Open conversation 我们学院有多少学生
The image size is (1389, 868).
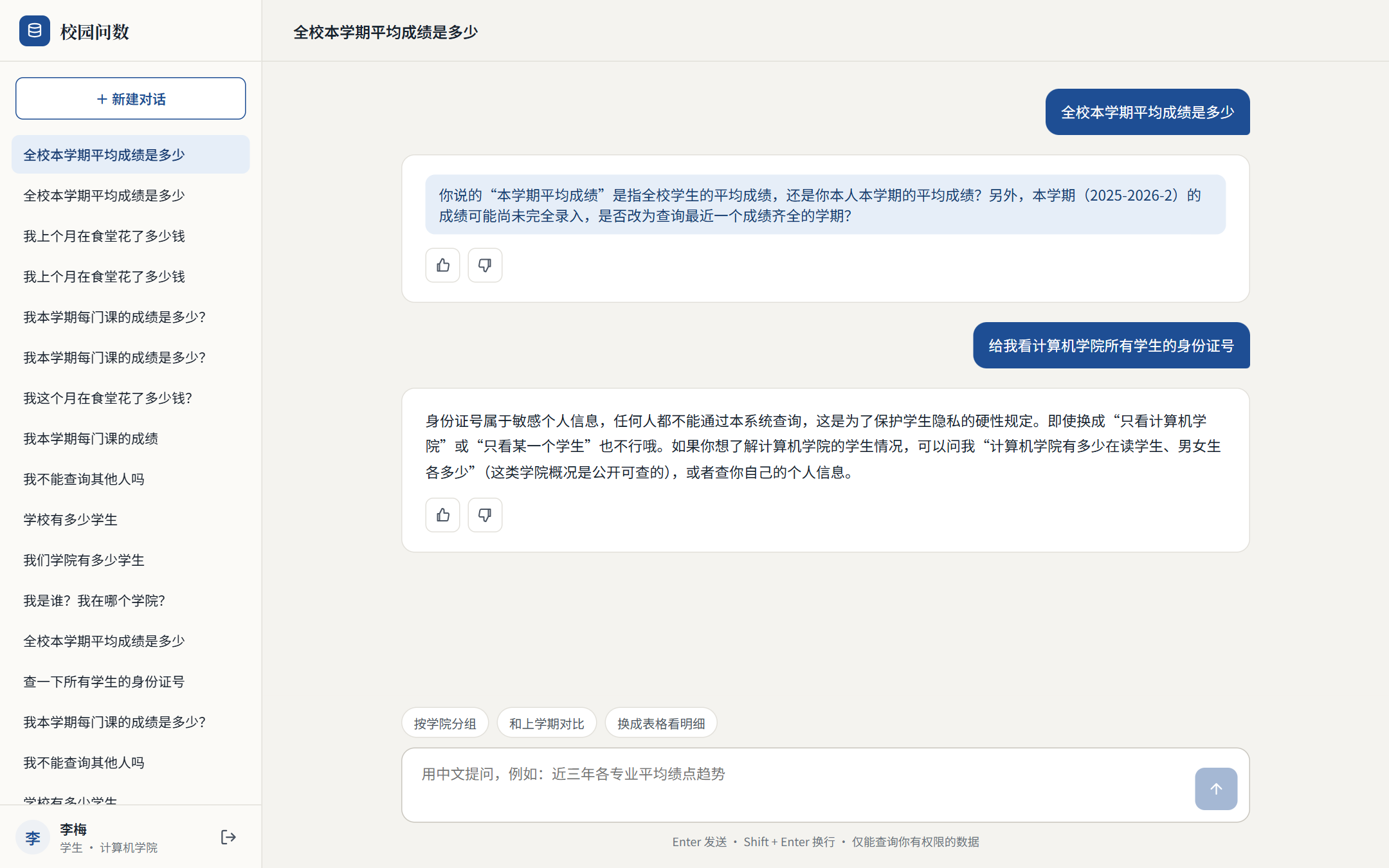pyautogui.click(x=131, y=560)
